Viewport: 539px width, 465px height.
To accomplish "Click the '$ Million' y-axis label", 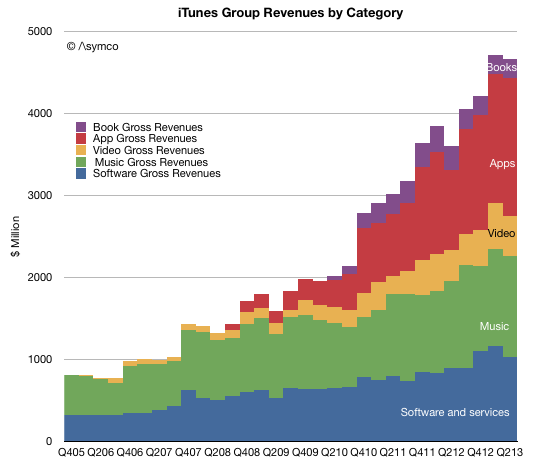I will 15,236.
